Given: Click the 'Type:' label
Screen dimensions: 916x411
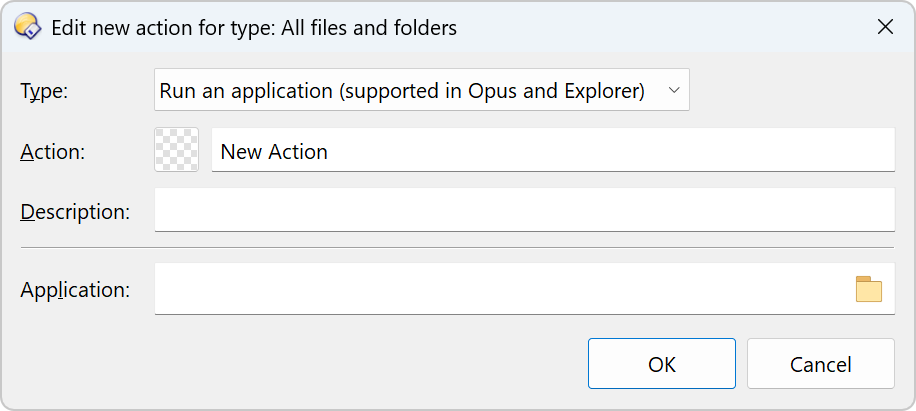Looking at the screenshot, I should click(x=44, y=91).
